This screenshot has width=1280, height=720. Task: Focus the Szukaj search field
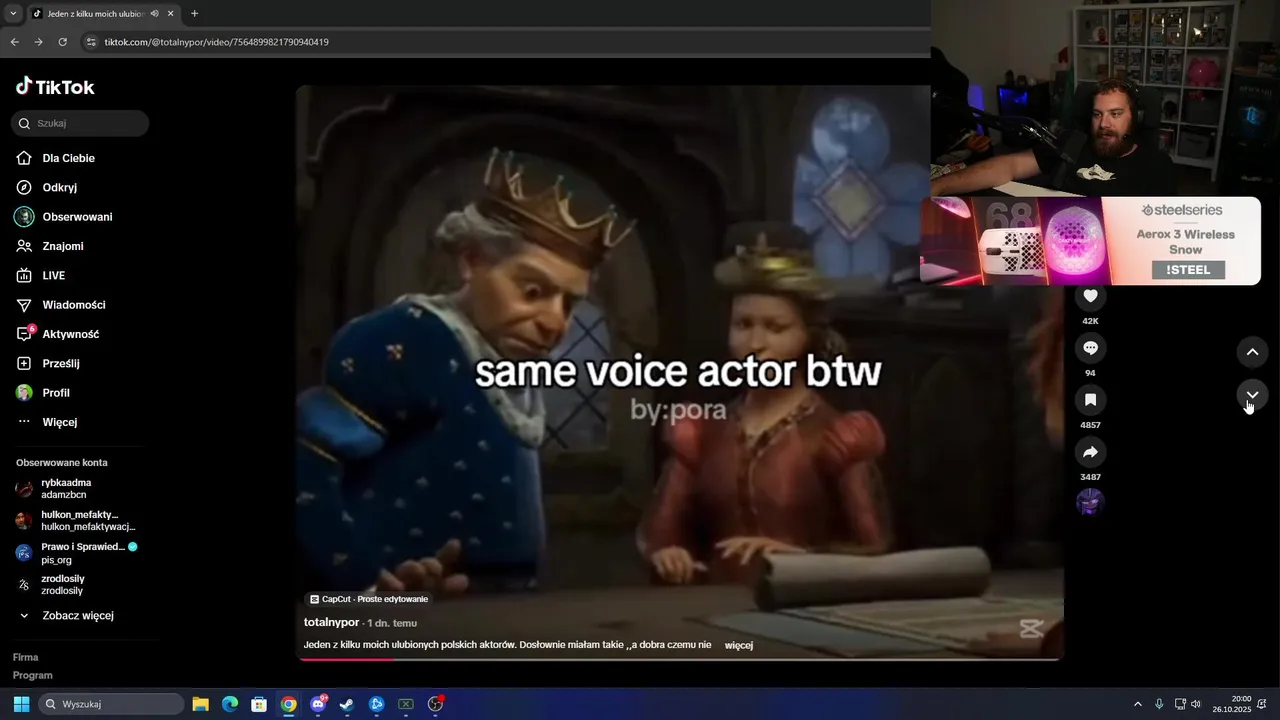(x=80, y=123)
